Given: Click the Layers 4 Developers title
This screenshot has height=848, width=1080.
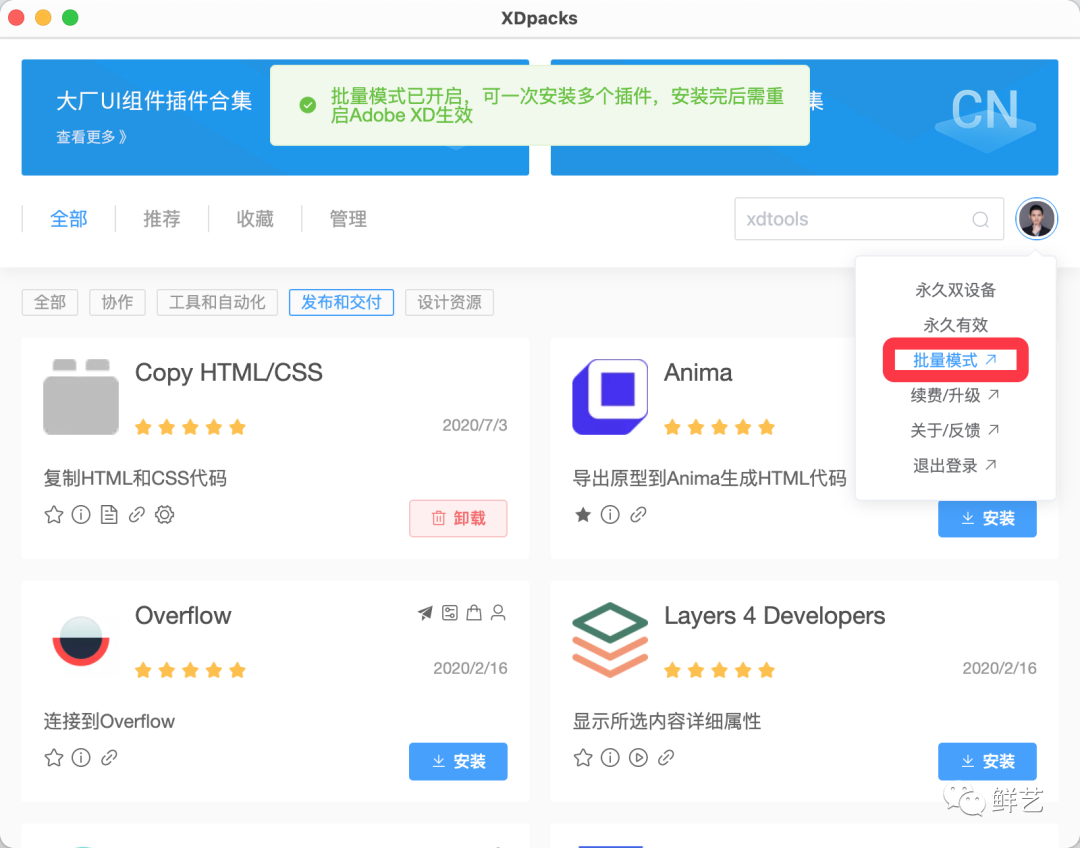Looking at the screenshot, I should [774, 616].
